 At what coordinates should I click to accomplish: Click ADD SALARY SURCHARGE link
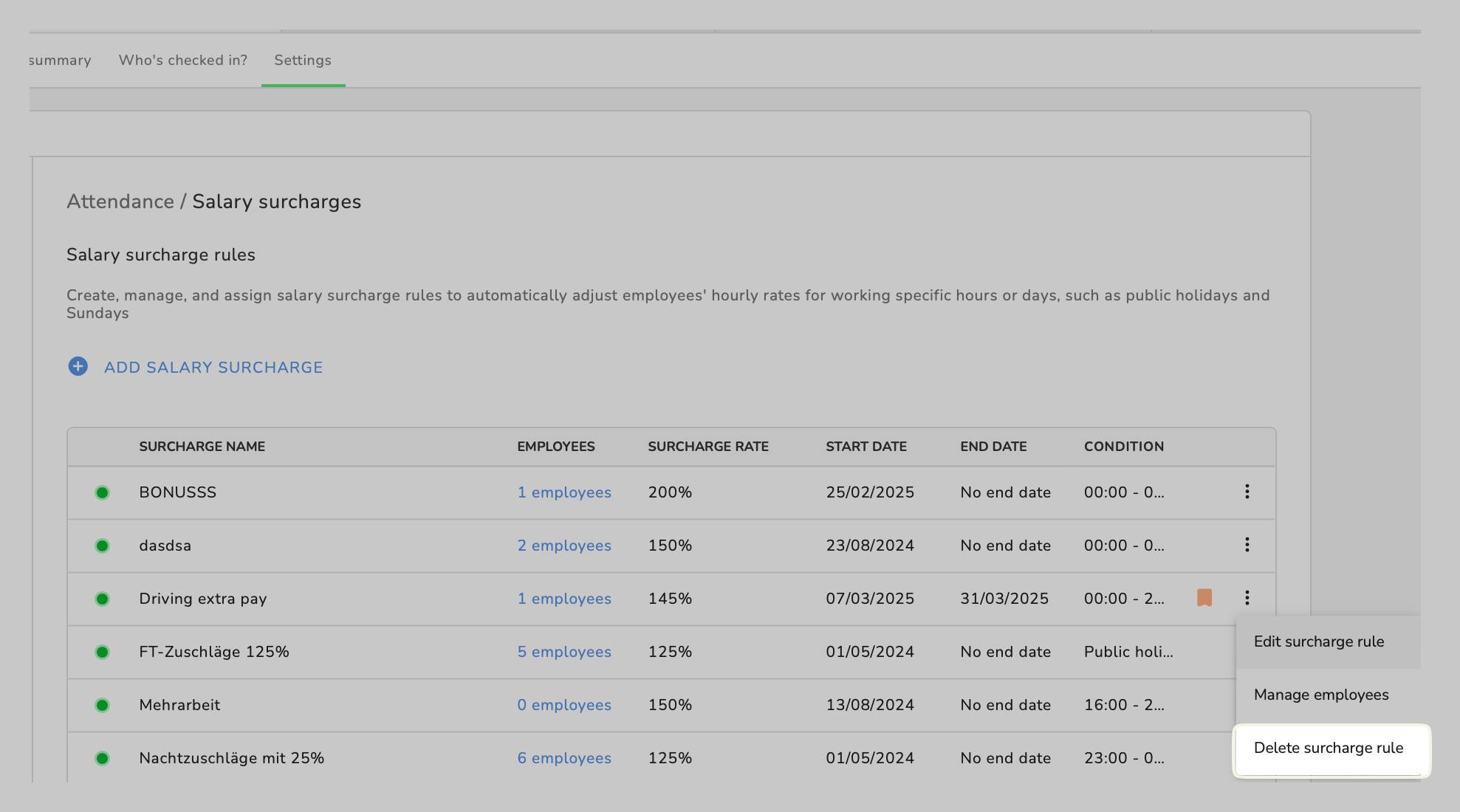click(x=213, y=368)
